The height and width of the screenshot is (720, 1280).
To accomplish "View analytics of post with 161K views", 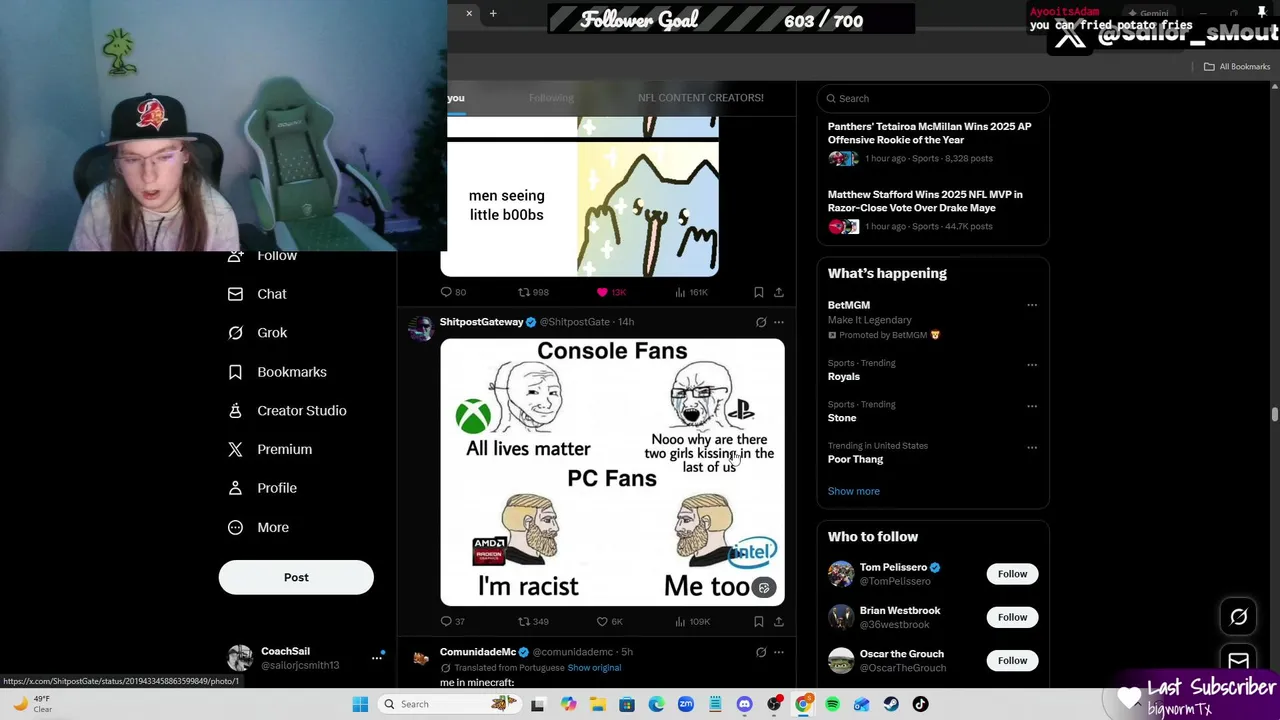I will (691, 292).
